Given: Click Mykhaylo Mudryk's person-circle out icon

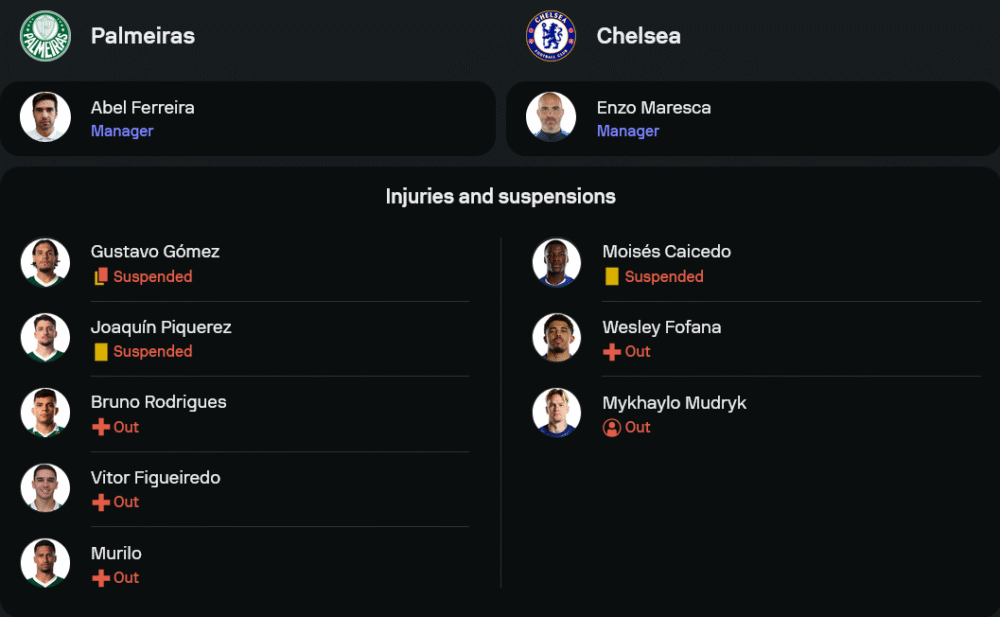Looking at the screenshot, I should coord(612,427).
